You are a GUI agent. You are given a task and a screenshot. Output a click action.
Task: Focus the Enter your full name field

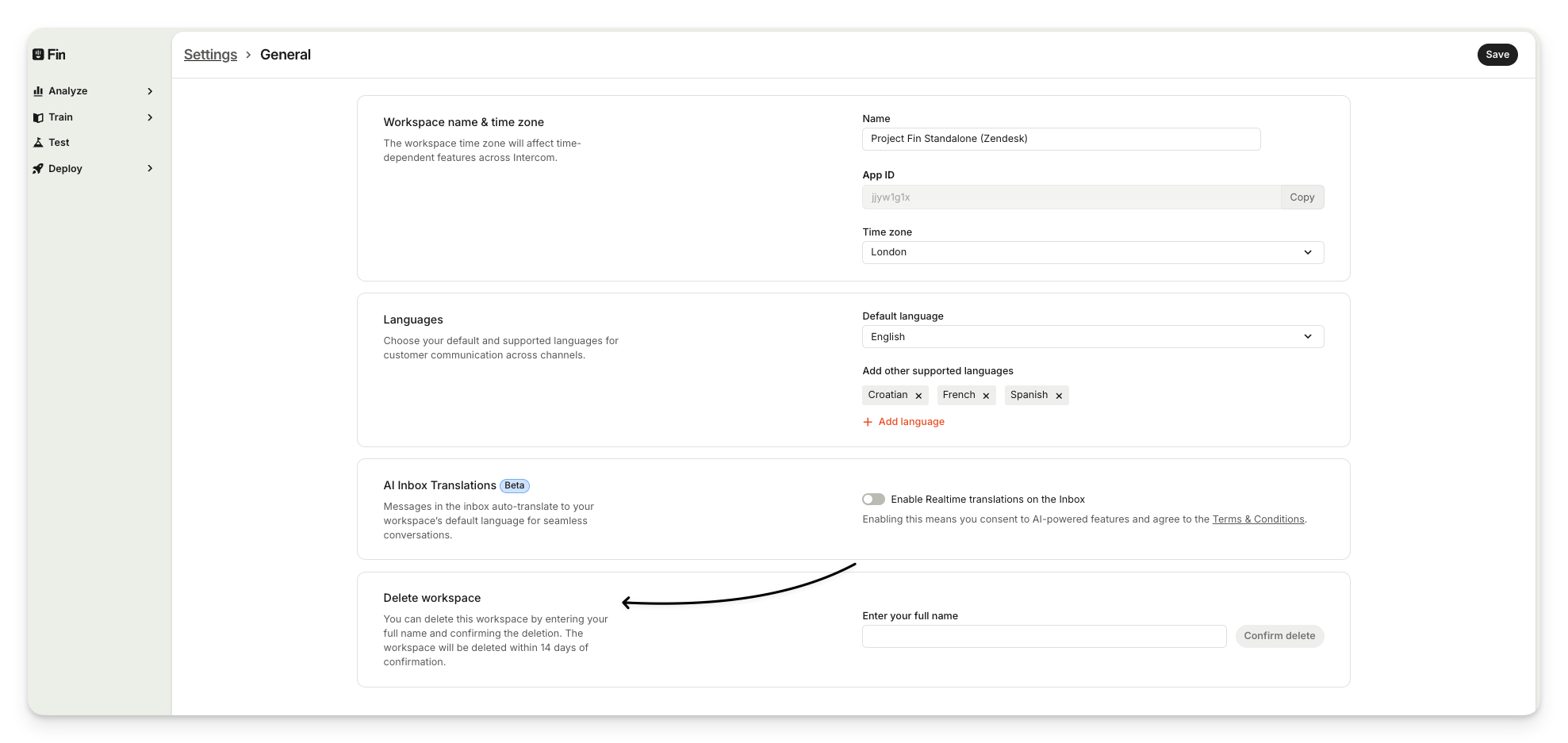tap(1044, 636)
